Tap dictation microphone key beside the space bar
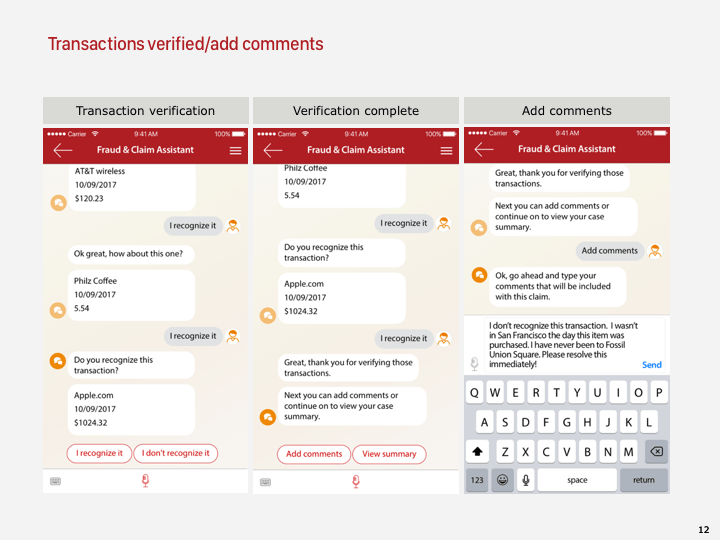The width and height of the screenshot is (720, 540). click(524, 480)
